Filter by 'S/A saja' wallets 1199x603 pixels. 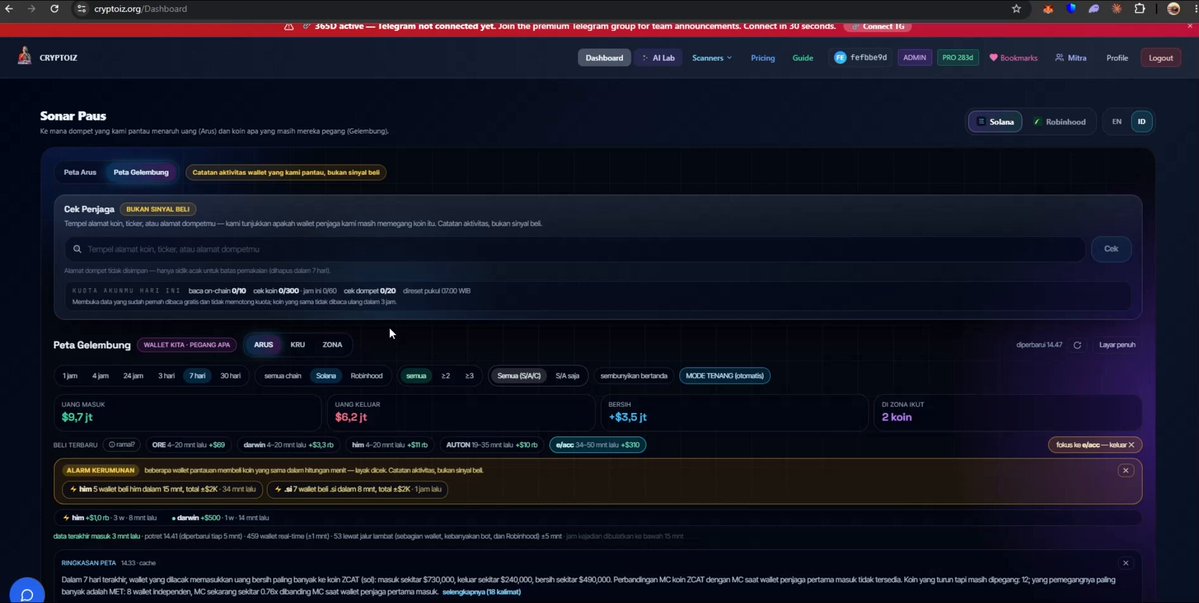click(x=567, y=376)
